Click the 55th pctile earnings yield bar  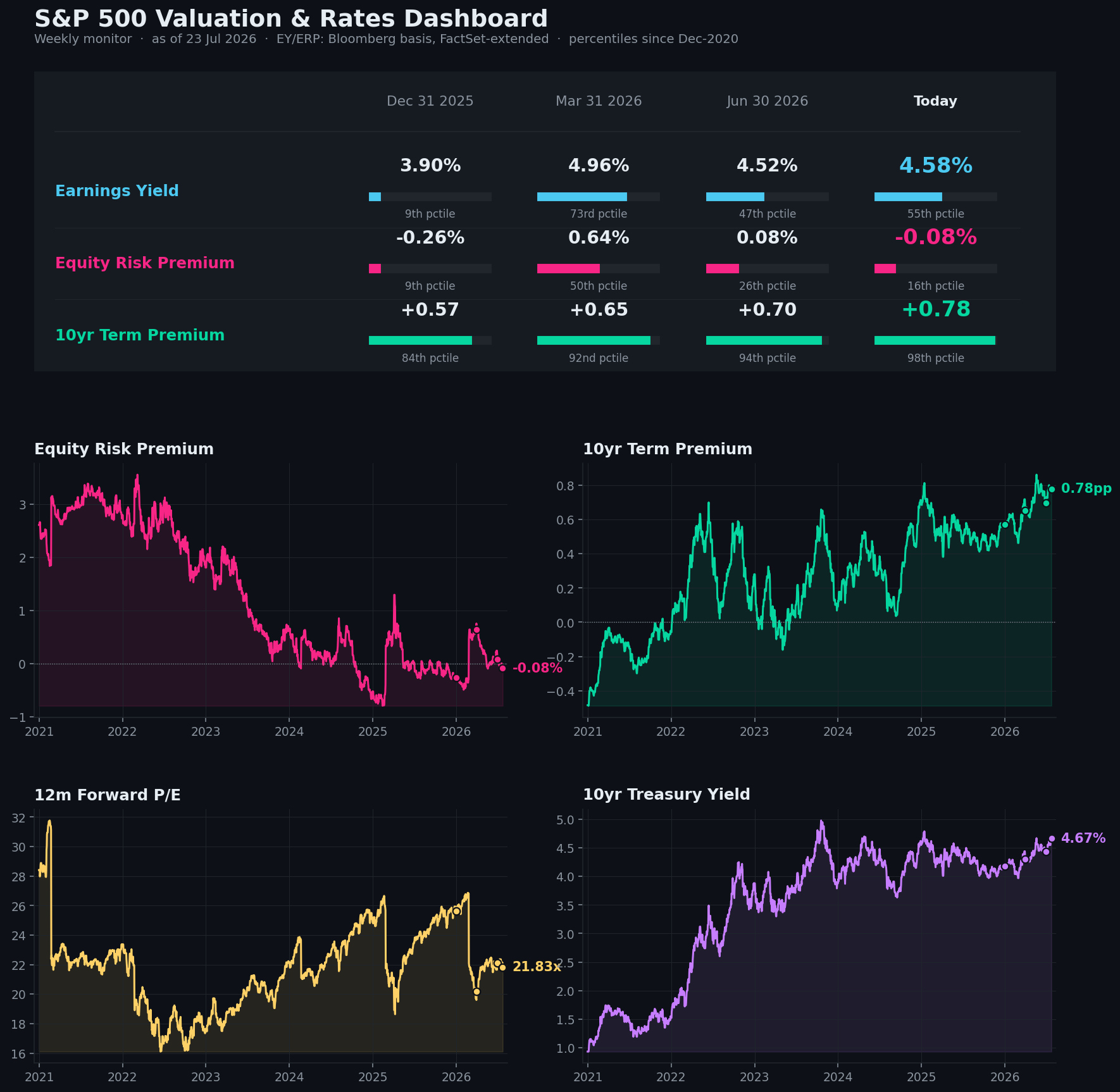[936, 197]
